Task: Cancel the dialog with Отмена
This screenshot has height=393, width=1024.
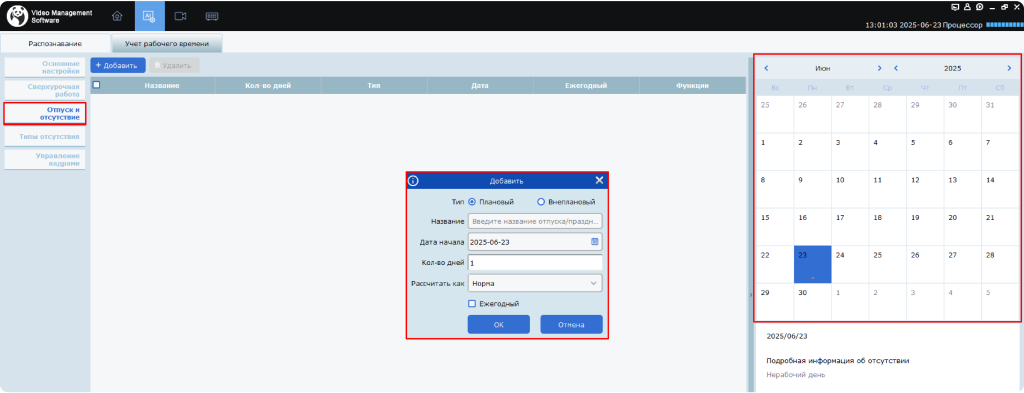Action: coord(571,324)
